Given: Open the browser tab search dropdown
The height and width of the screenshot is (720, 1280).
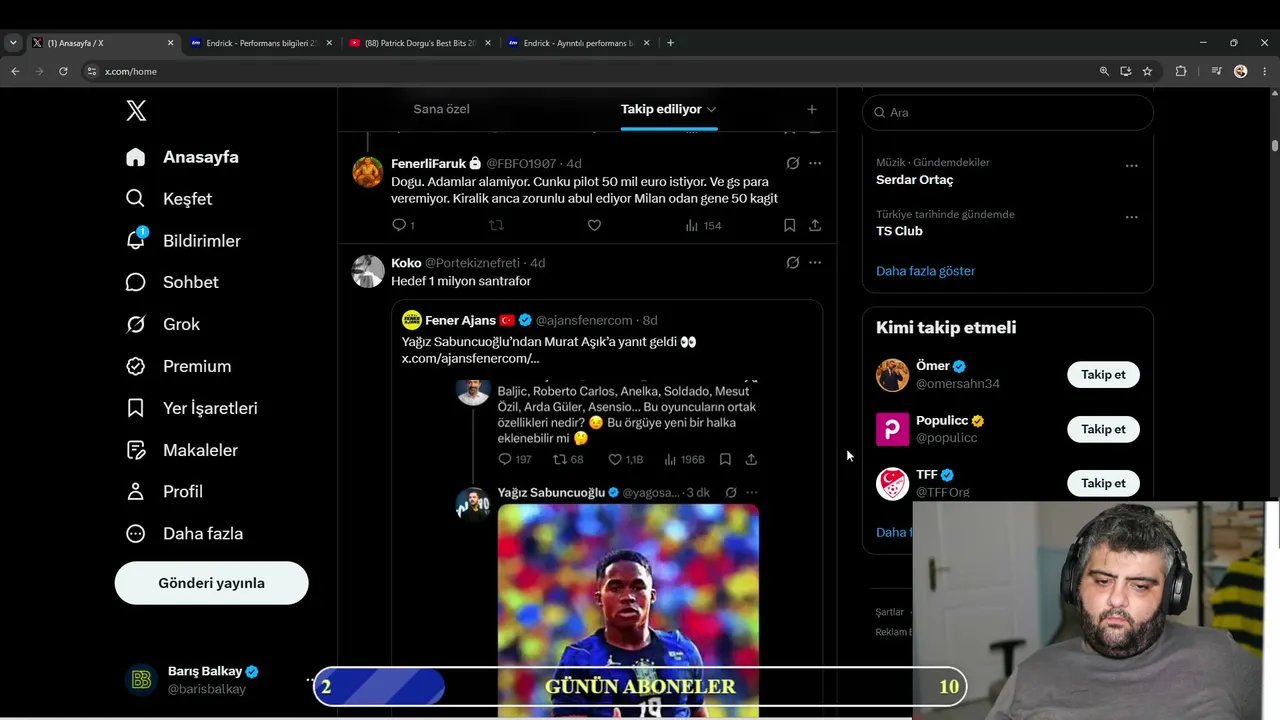Looking at the screenshot, I should pos(13,43).
